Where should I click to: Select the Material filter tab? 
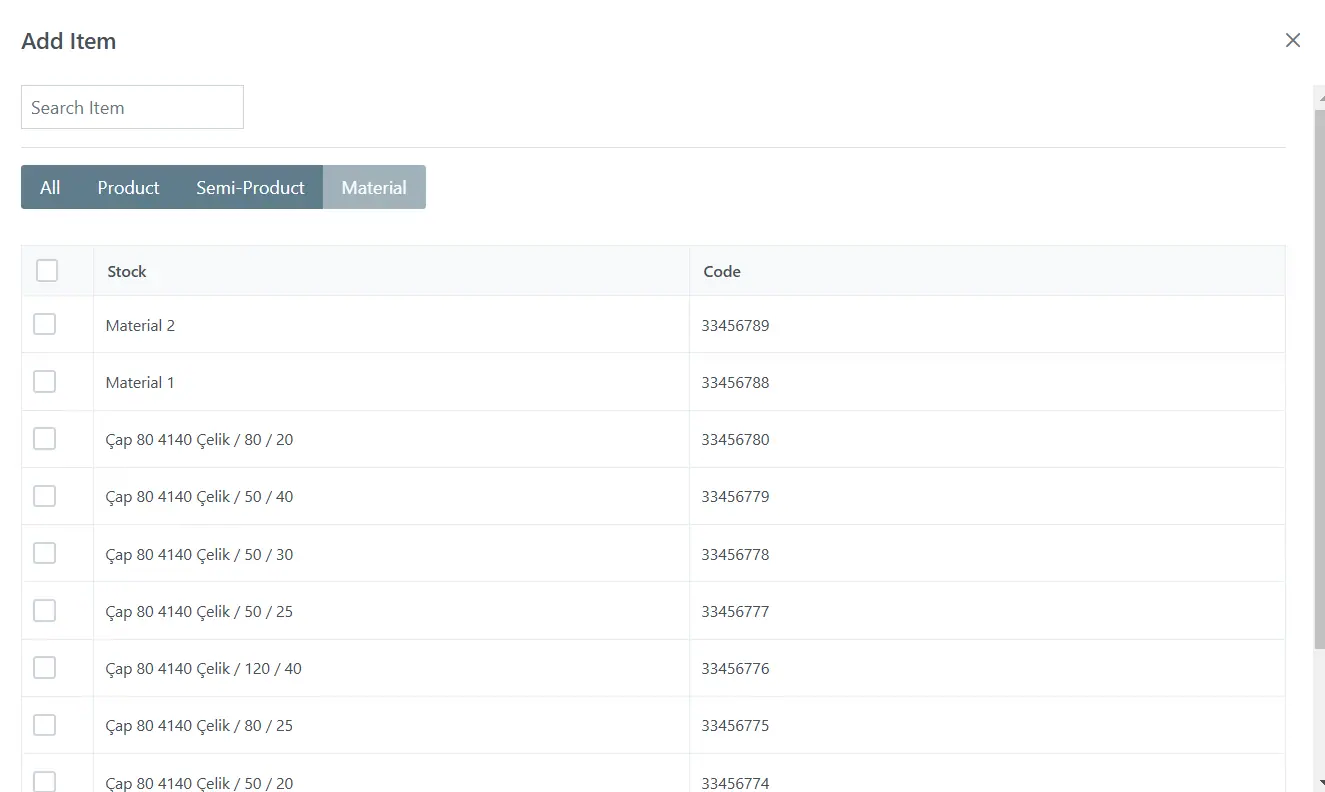pyautogui.click(x=374, y=187)
